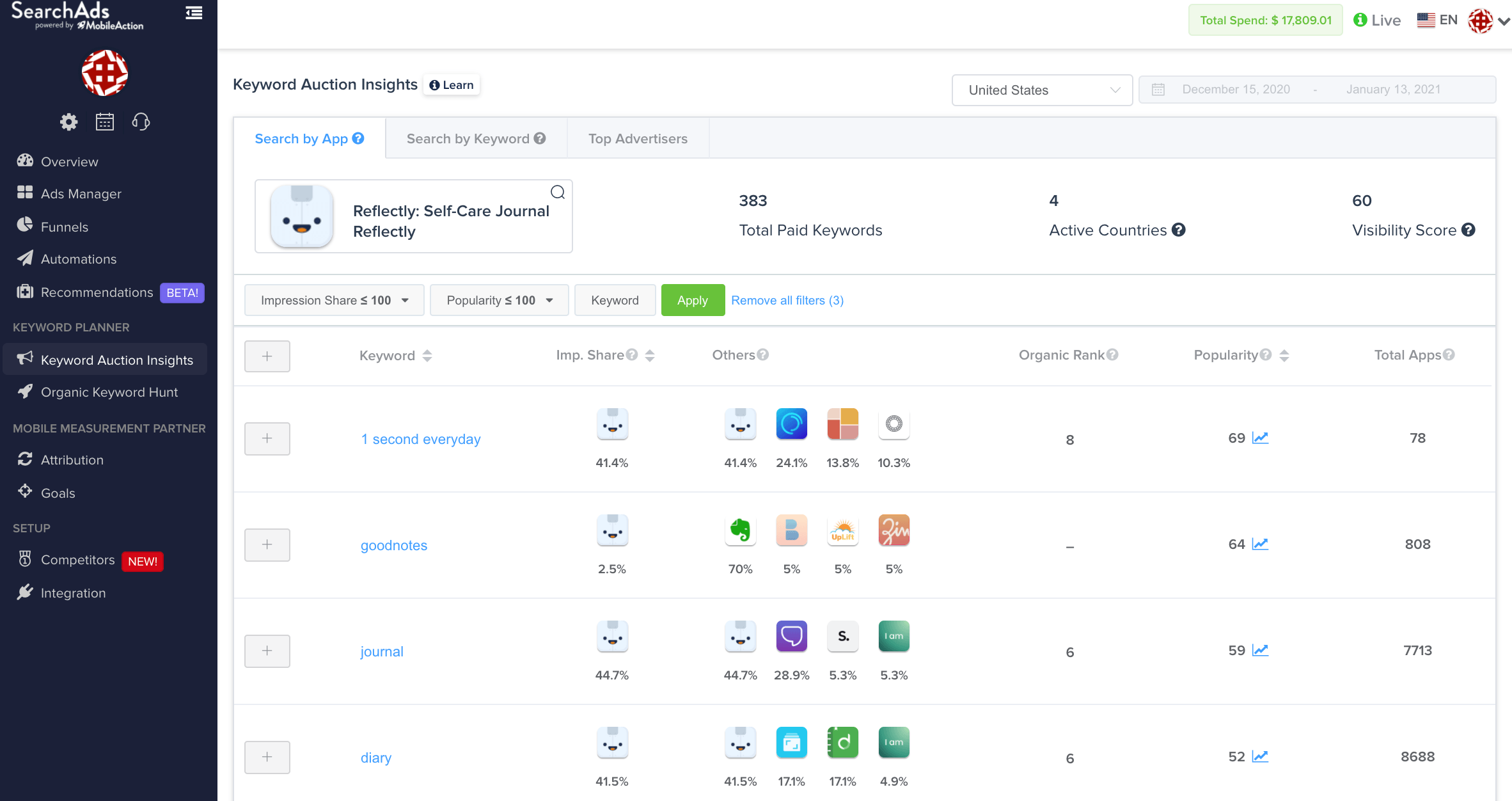Open the calendar icon in the sidebar
The image size is (1512, 801).
(105, 122)
